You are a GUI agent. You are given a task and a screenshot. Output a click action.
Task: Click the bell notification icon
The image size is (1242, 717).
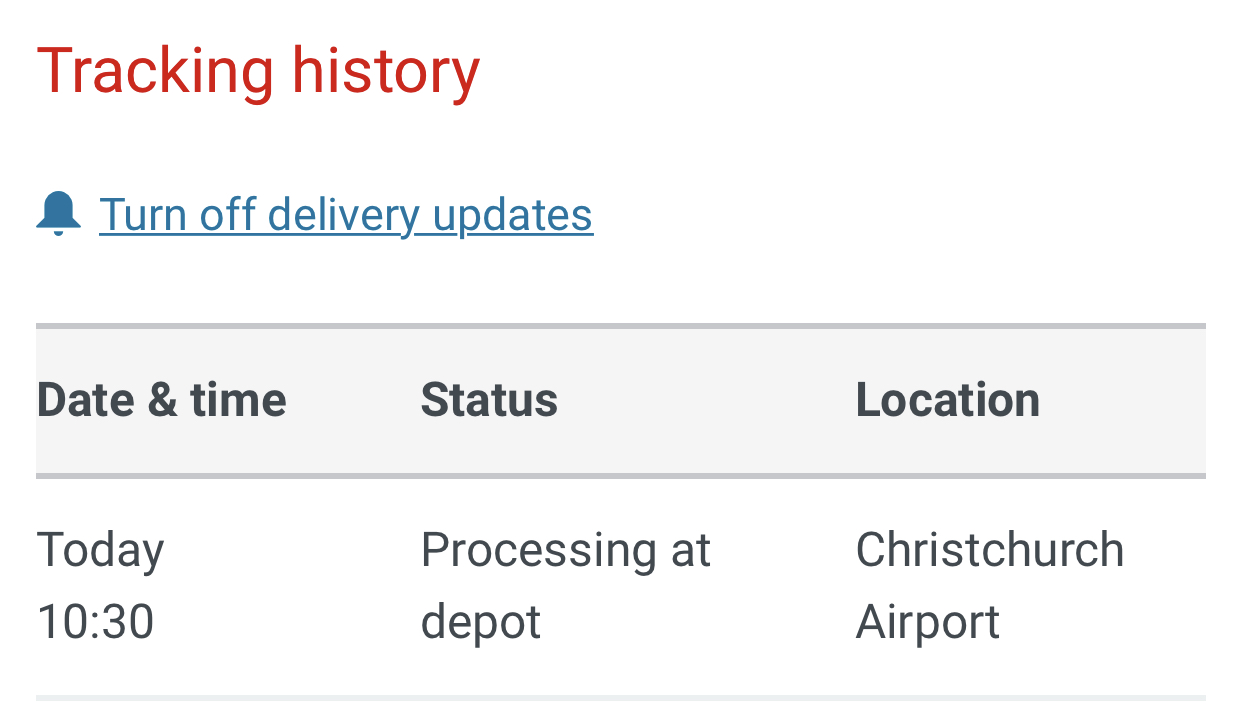[x=58, y=214]
